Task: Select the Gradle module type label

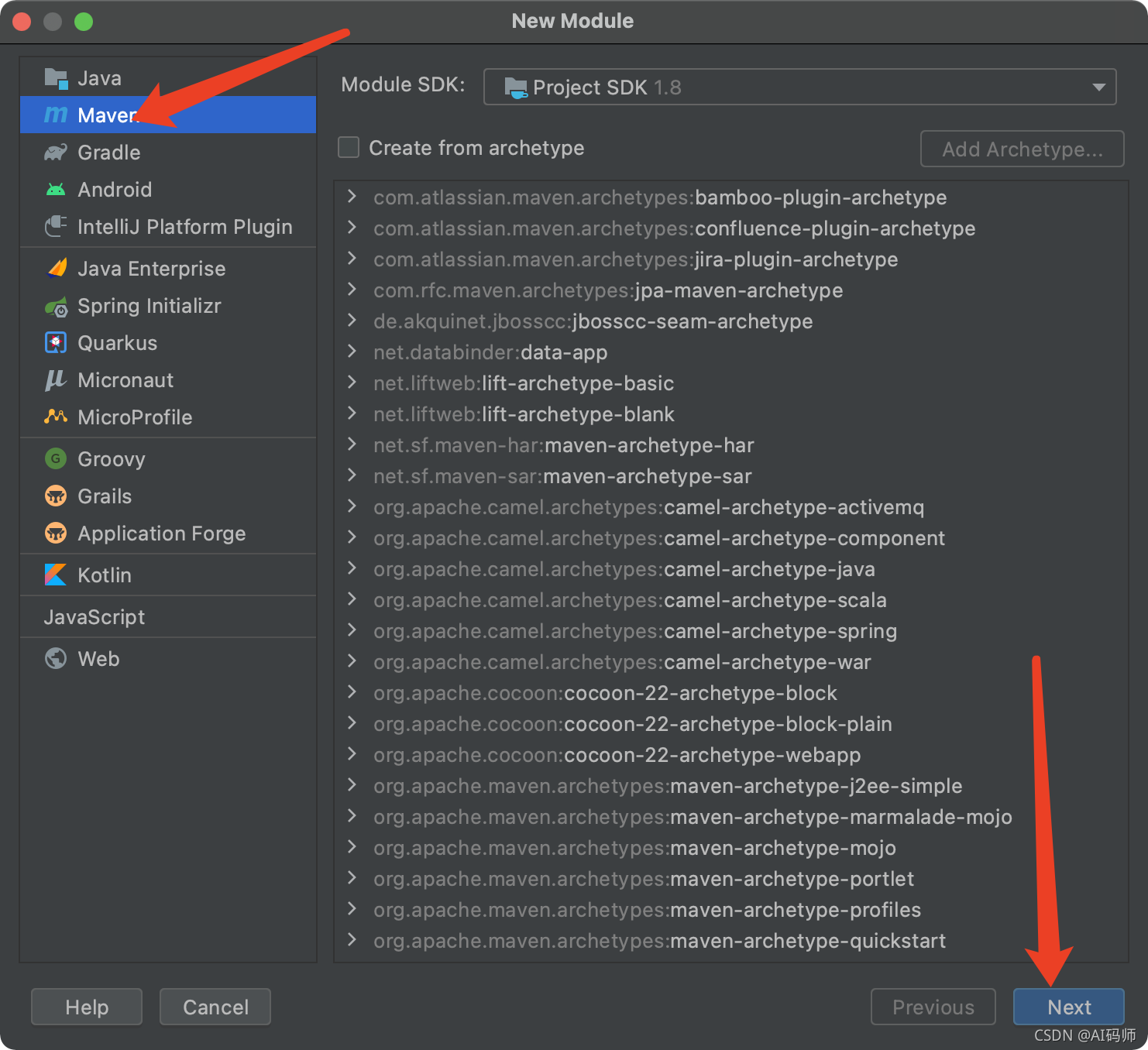Action: coord(109,153)
